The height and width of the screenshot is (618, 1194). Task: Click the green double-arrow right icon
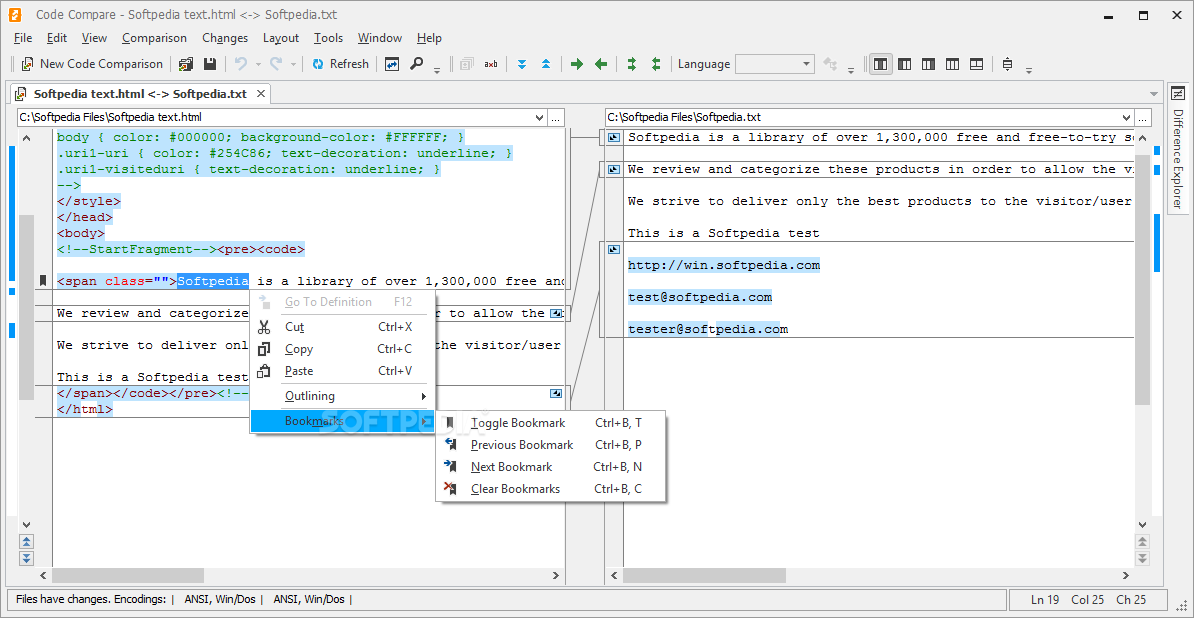pyautogui.click(x=631, y=64)
